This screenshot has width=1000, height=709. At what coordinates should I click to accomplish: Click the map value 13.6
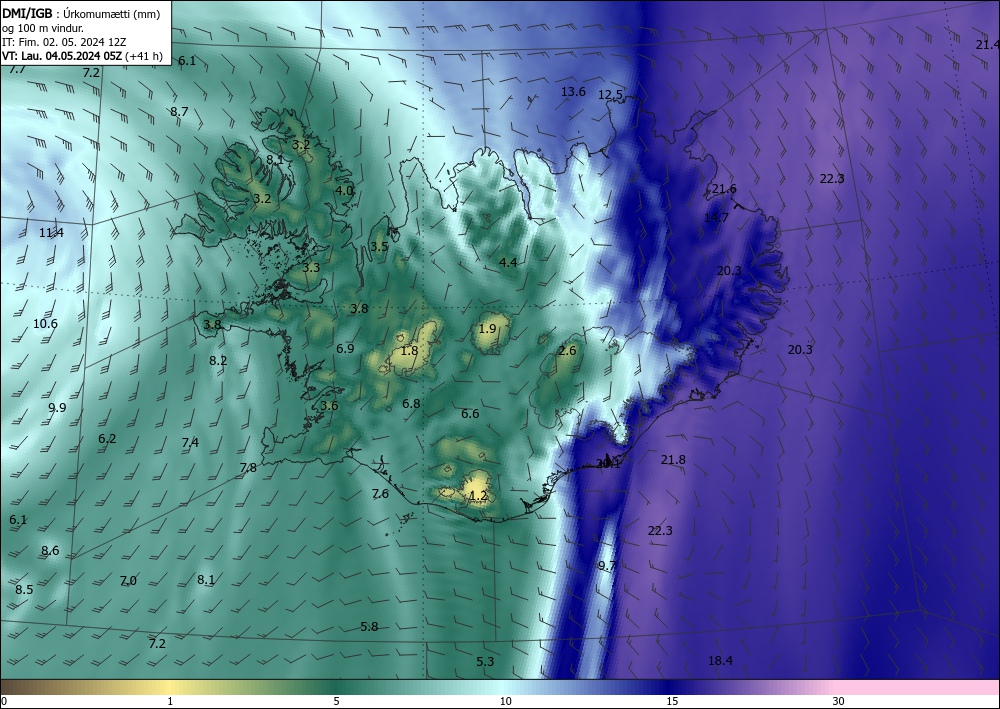tap(573, 92)
